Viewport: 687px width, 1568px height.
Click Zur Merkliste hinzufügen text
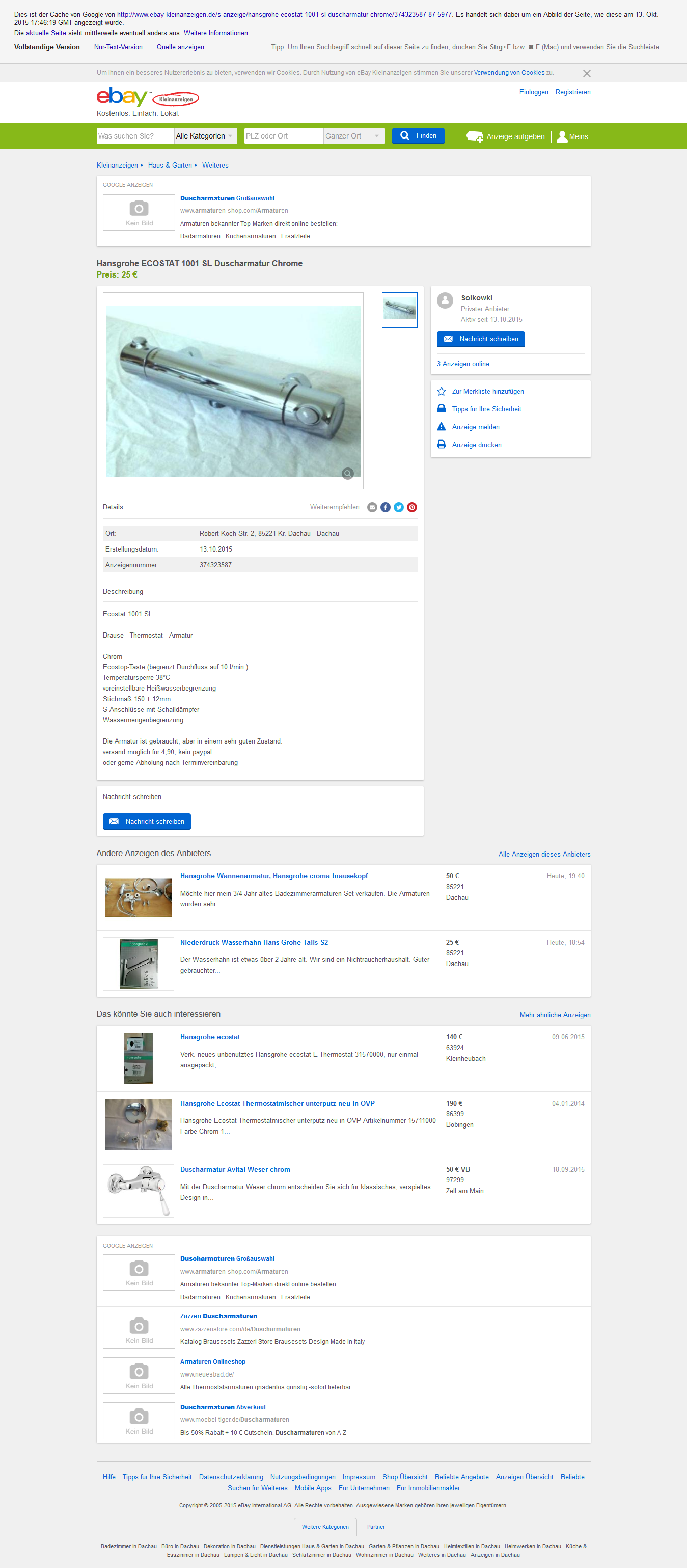tap(488, 392)
